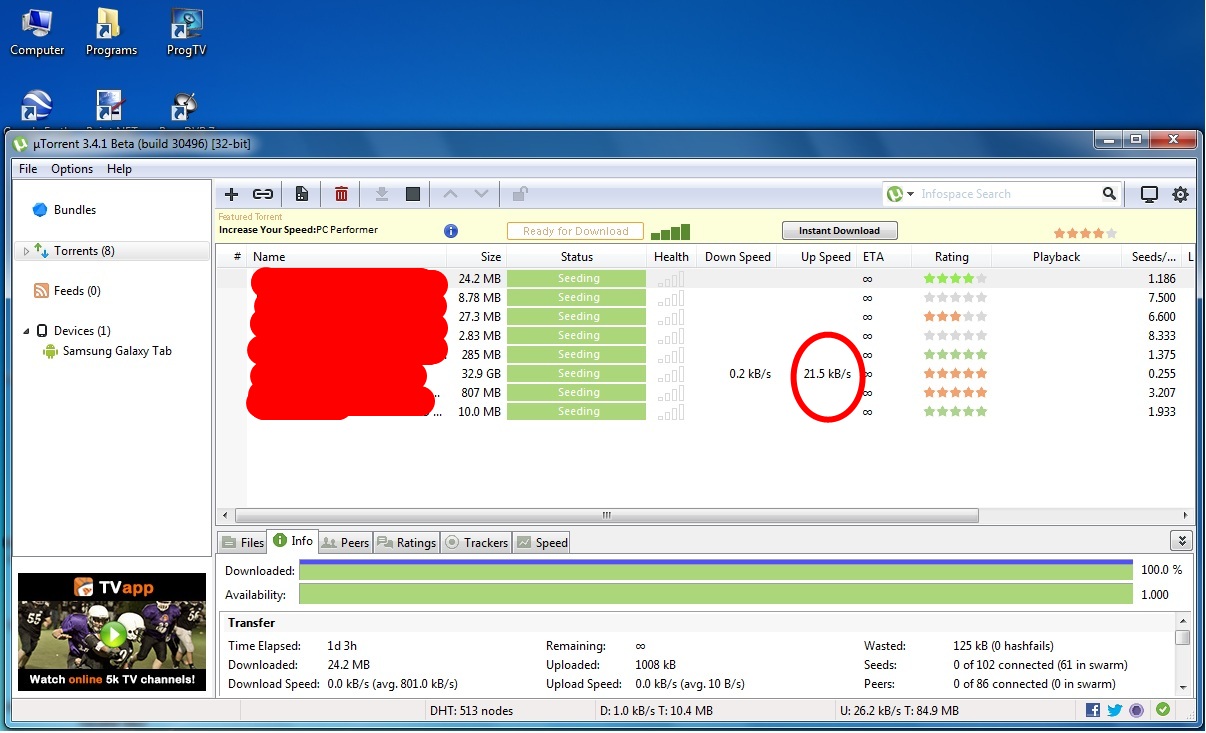Click the Twitter bird icon in status bar
Screen dimensions: 1206x733
(1115, 710)
